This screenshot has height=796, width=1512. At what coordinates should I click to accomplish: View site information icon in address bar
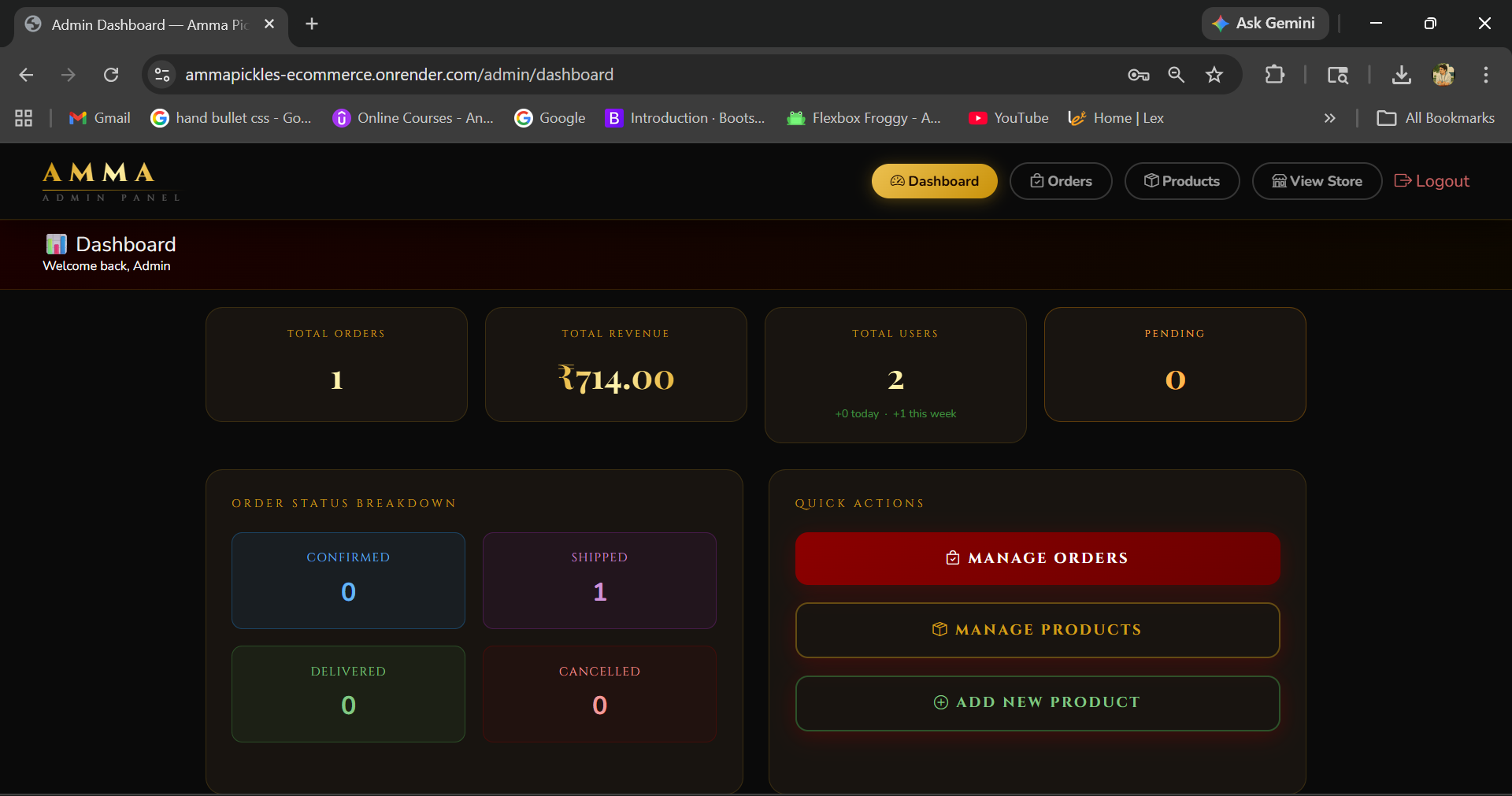pos(162,75)
